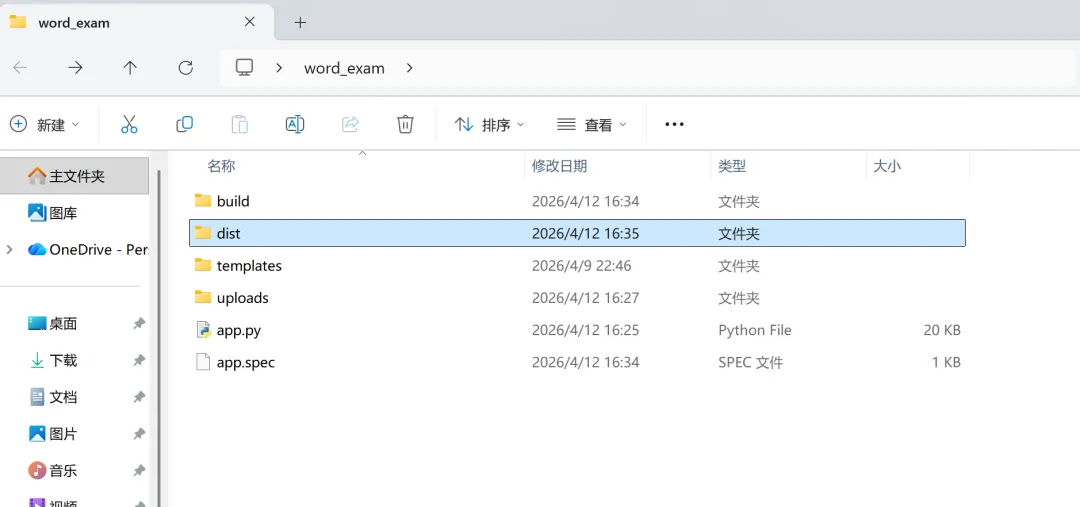The height and width of the screenshot is (507, 1080).
Task: Open the See more ellipsis menu
Action: [x=674, y=125]
